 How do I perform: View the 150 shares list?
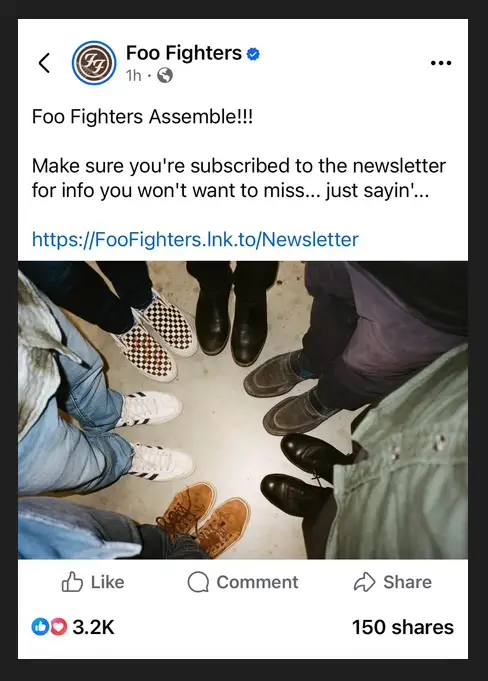tap(403, 627)
